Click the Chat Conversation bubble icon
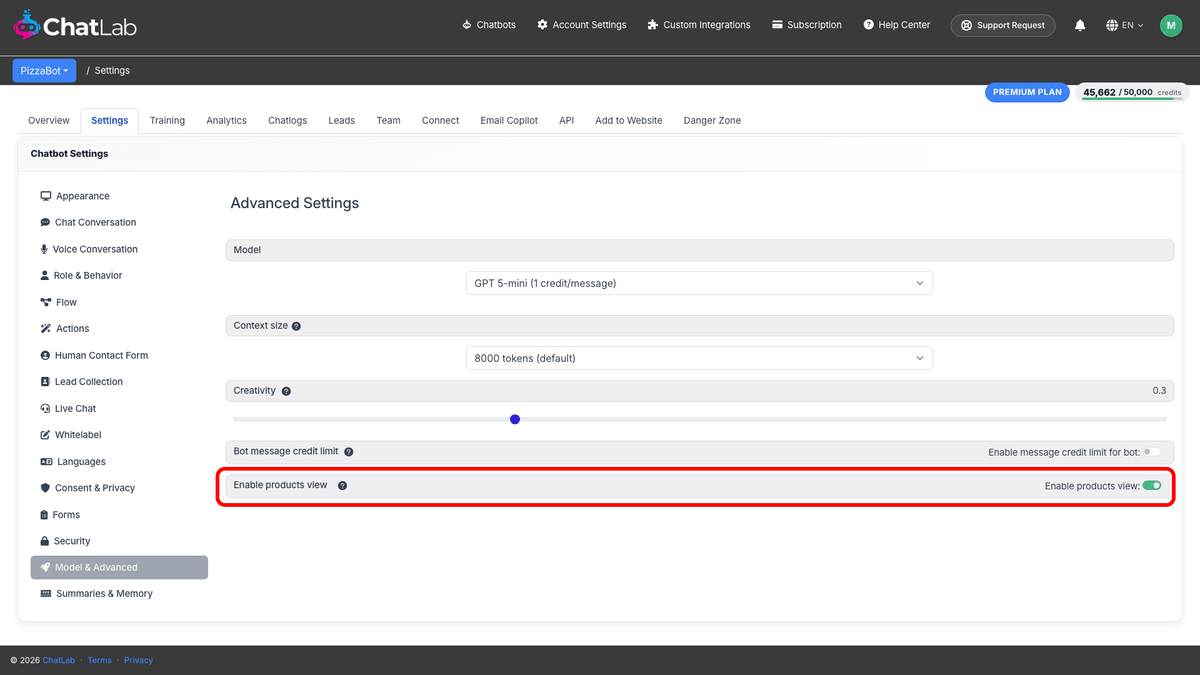 [x=45, y=222]
